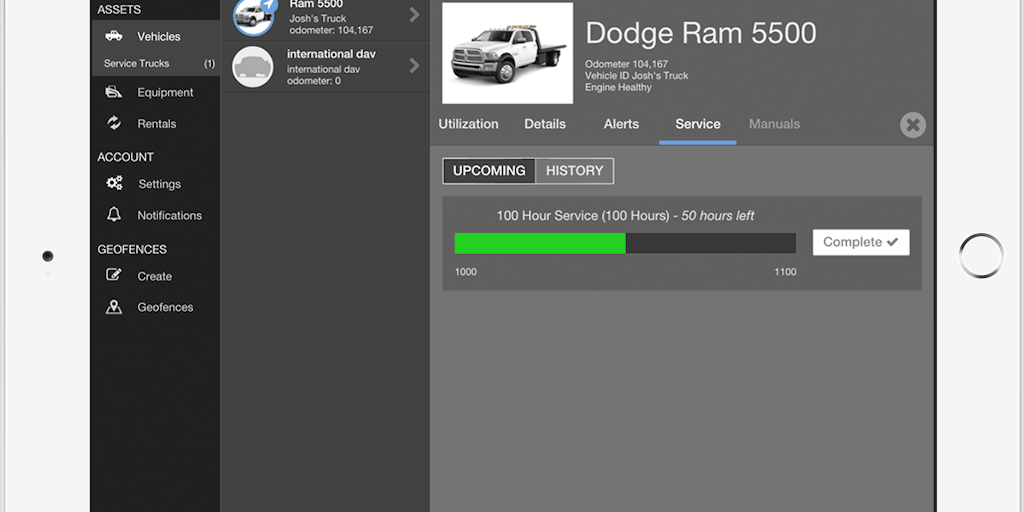The width and height of the screenshot is (1024, 512).
Task: Open the Create geofence label
Action: pyautogui.click(x=155, y=276)
